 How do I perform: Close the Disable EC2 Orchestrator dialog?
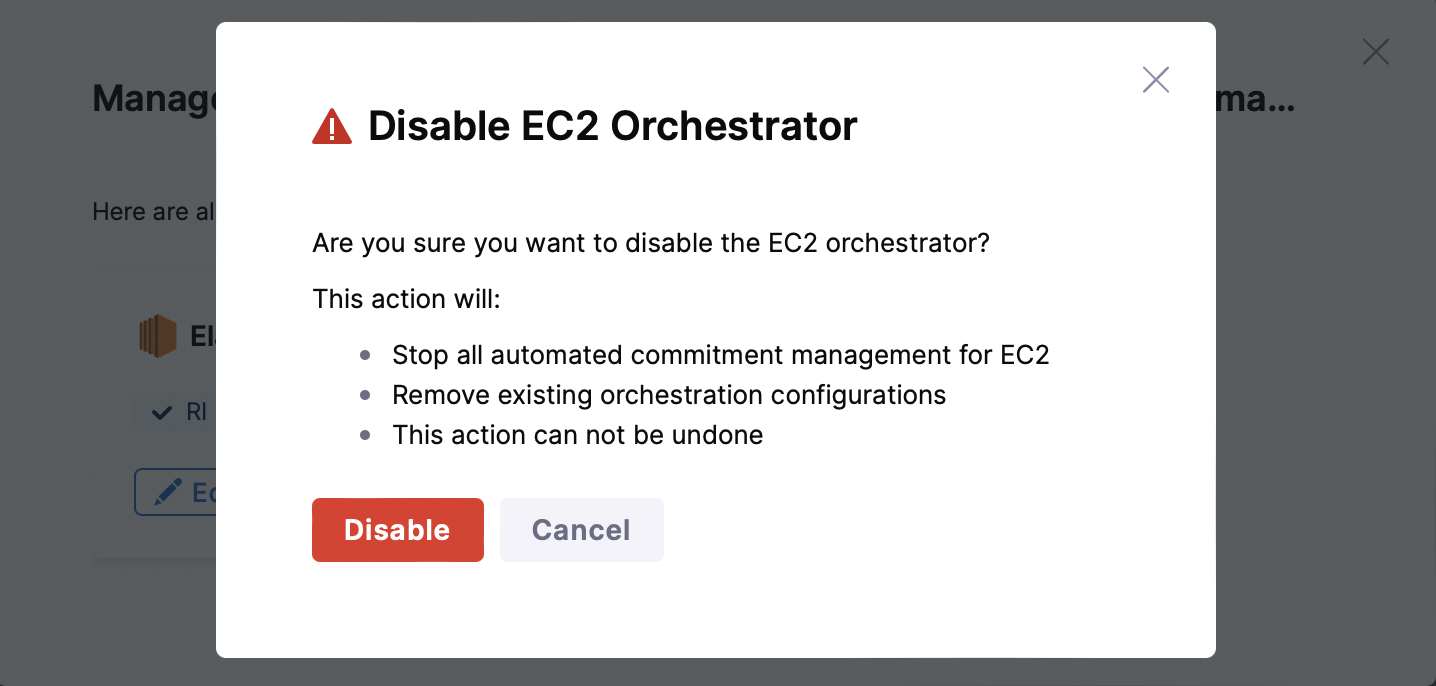(x=1155, y=80)
